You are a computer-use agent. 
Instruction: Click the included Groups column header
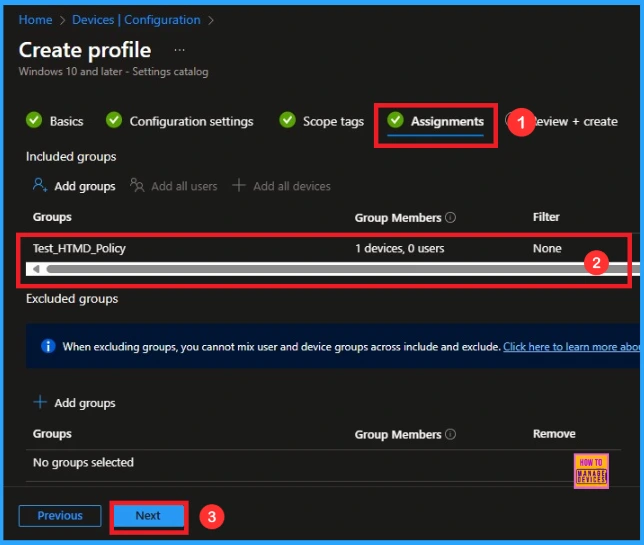coord(52,217)
